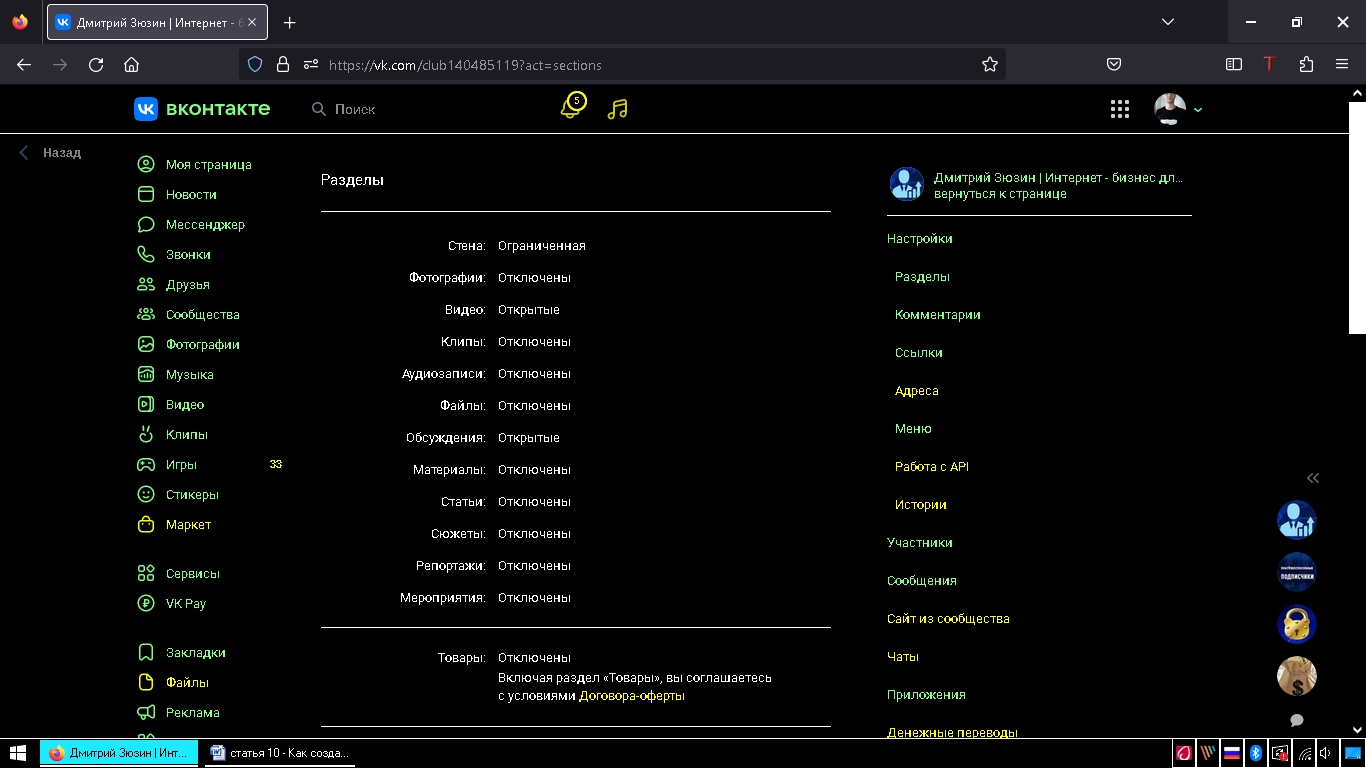Open Фотографии sidebar icon
The image size is (1366, 768).
coord(146,344)
